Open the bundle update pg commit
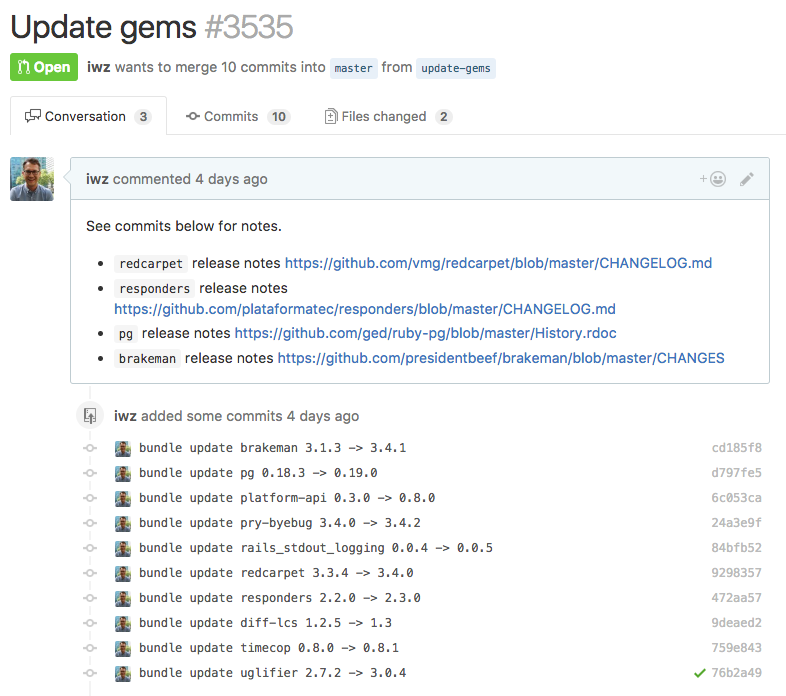The image size is (786, 696). [x=258, y=473]
